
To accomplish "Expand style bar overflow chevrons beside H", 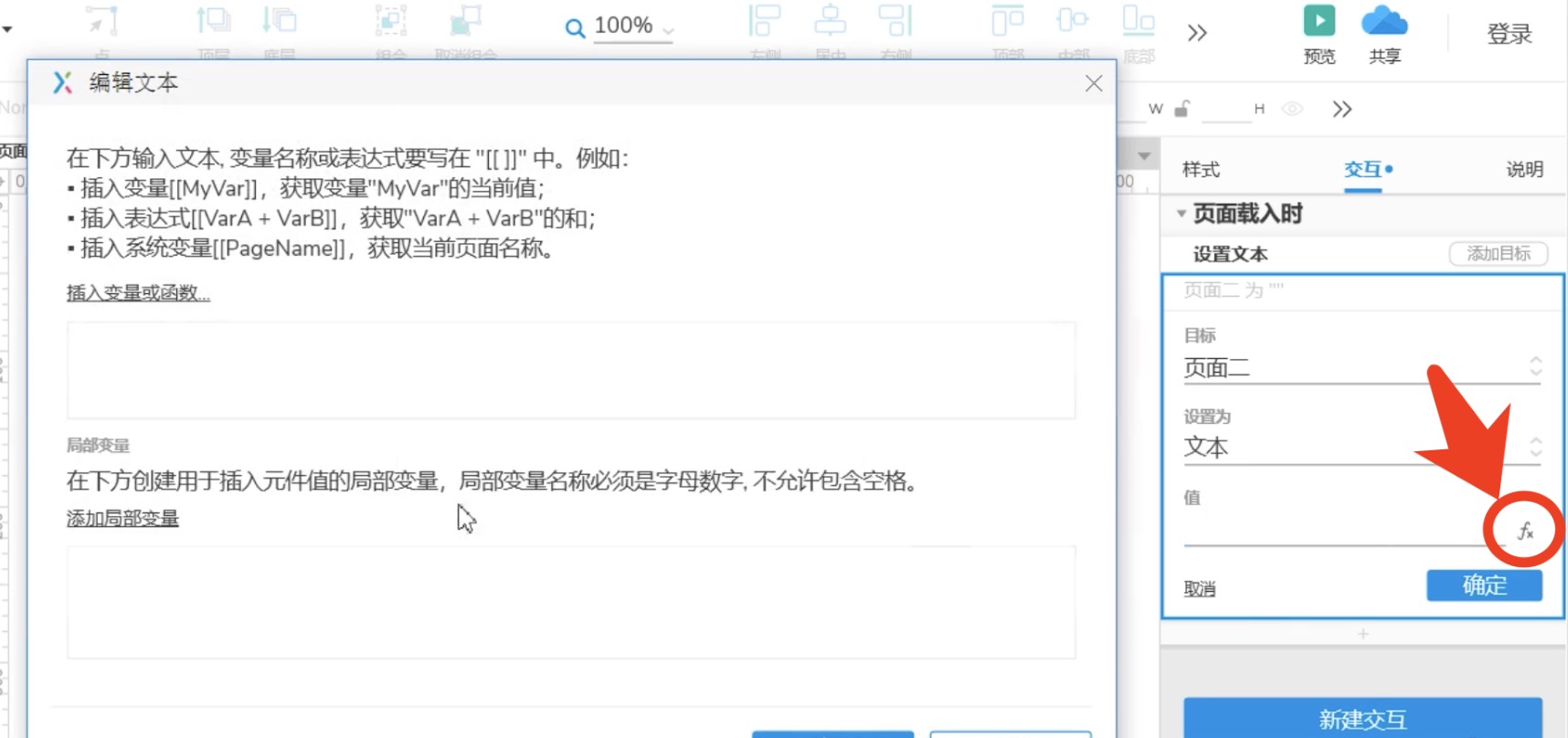I will tap(1341, 110).
